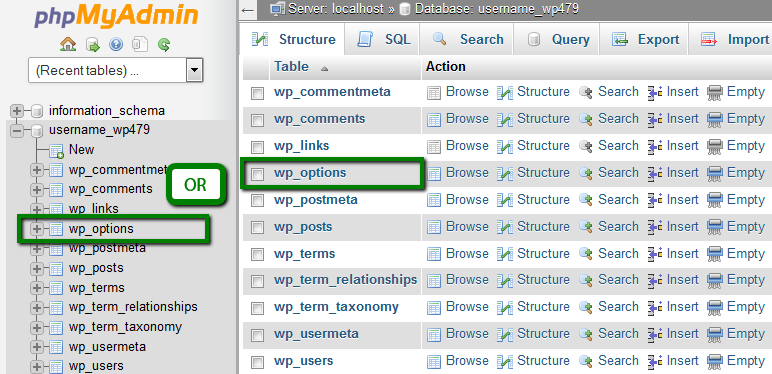Check the wp_comments table checkbox
The image size is (772, 374).
[x=257, y=120]
